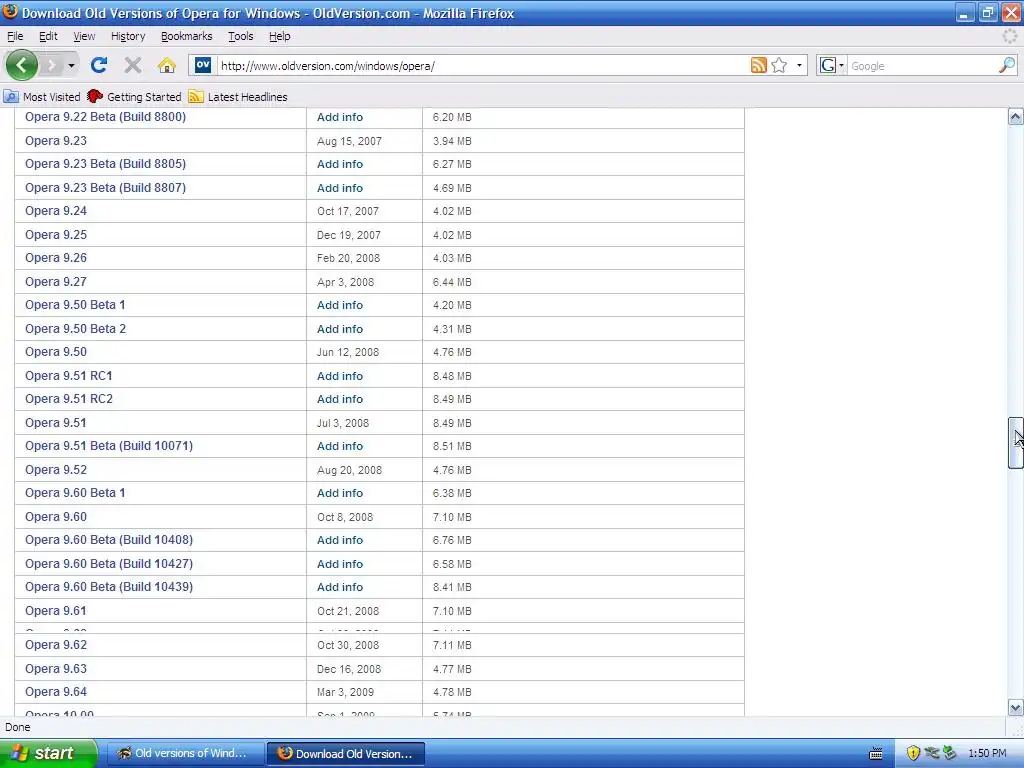Image resolution: width=1024 pixels, height=768 pixels.
Task: Open Opera 9.60 Beta (Build 10439) link
Action: 109,587
